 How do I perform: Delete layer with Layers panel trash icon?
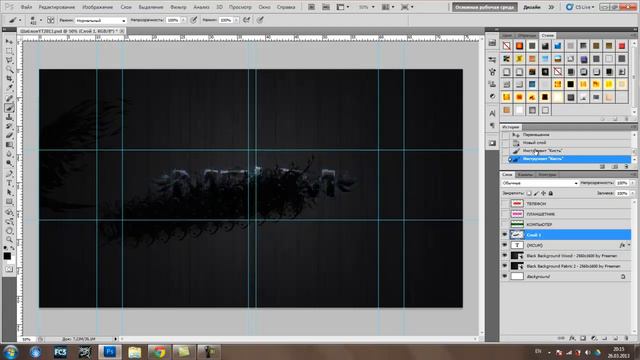(626, 338)
